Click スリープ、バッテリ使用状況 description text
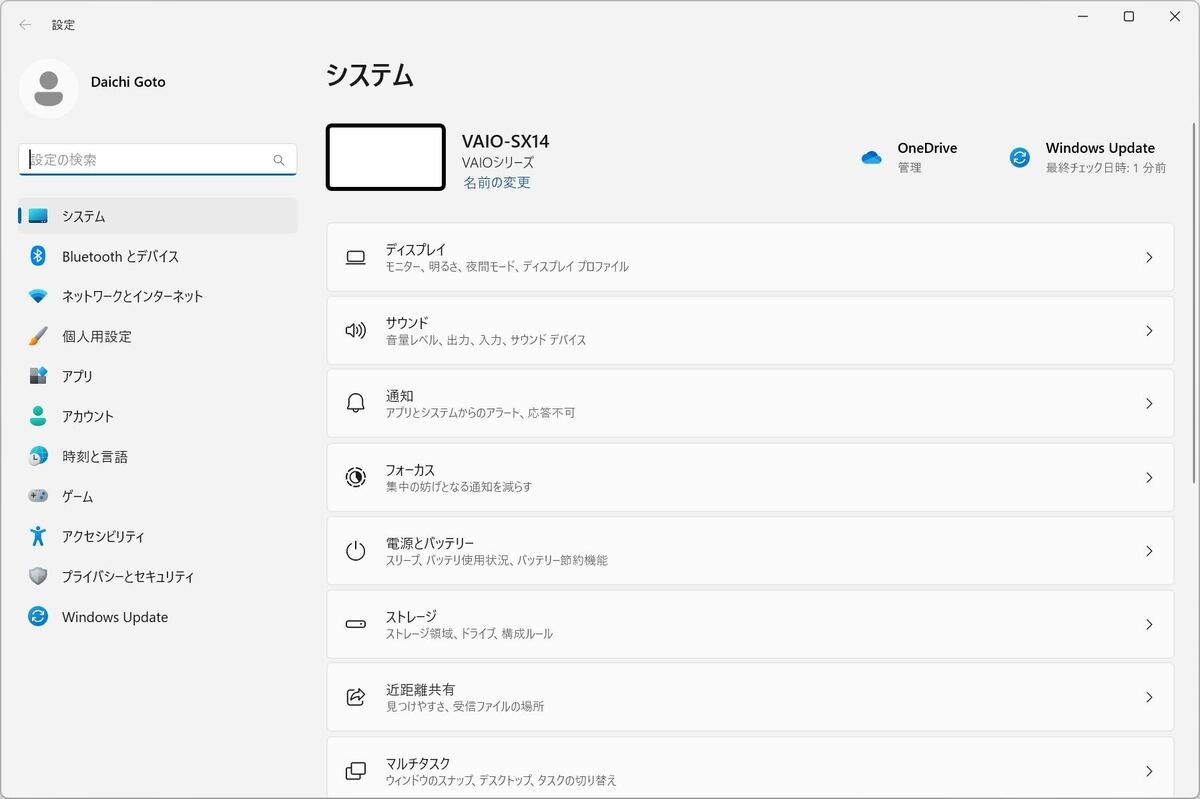 [496, 561]
